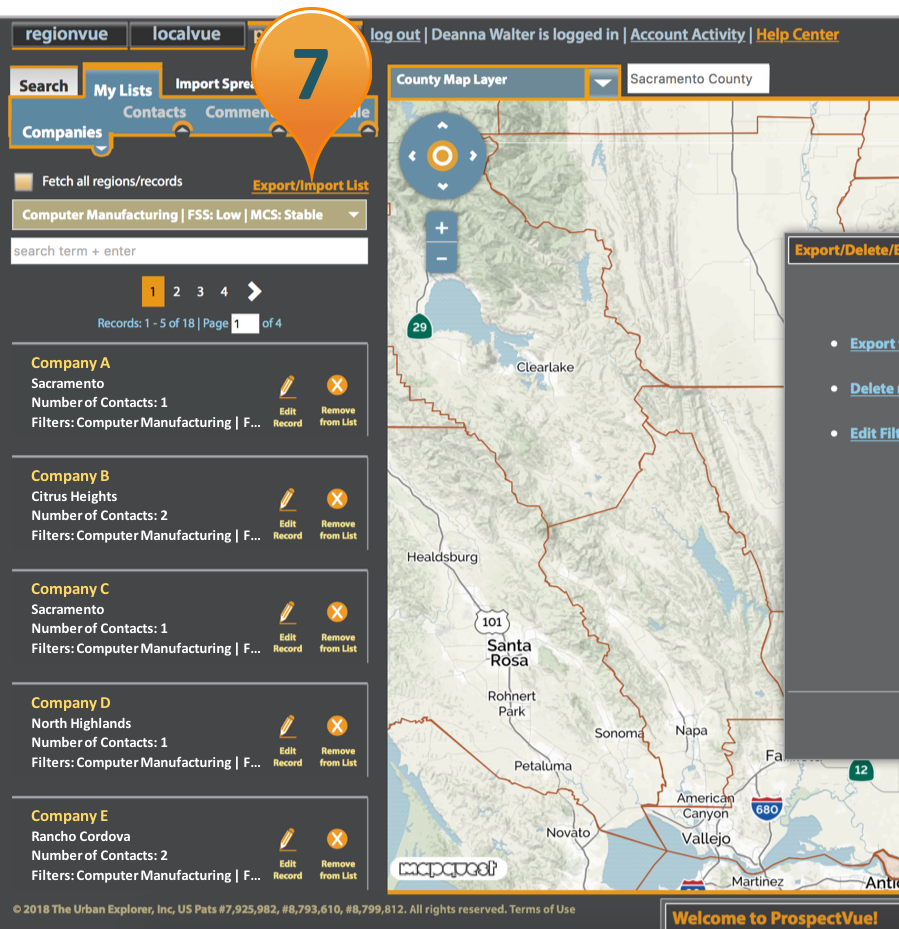899x929 pixels.
Task: Click Santa Rosa label on map
Action: (509, 652)
